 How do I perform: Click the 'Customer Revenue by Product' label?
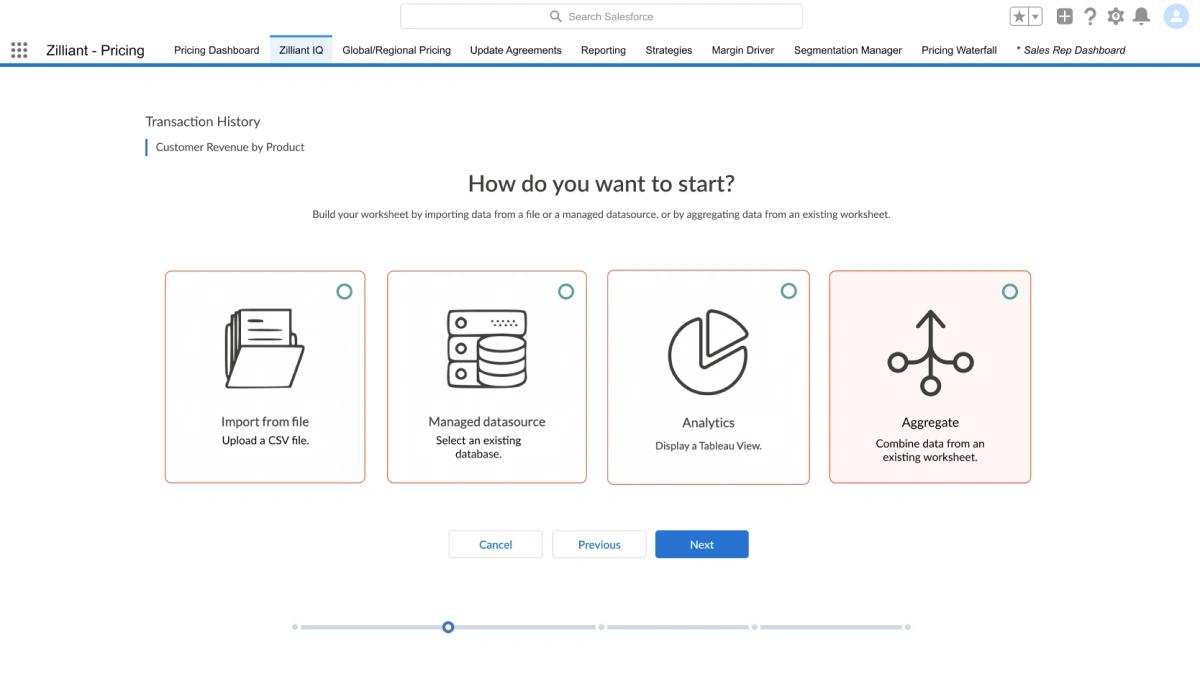pos(230,147)
